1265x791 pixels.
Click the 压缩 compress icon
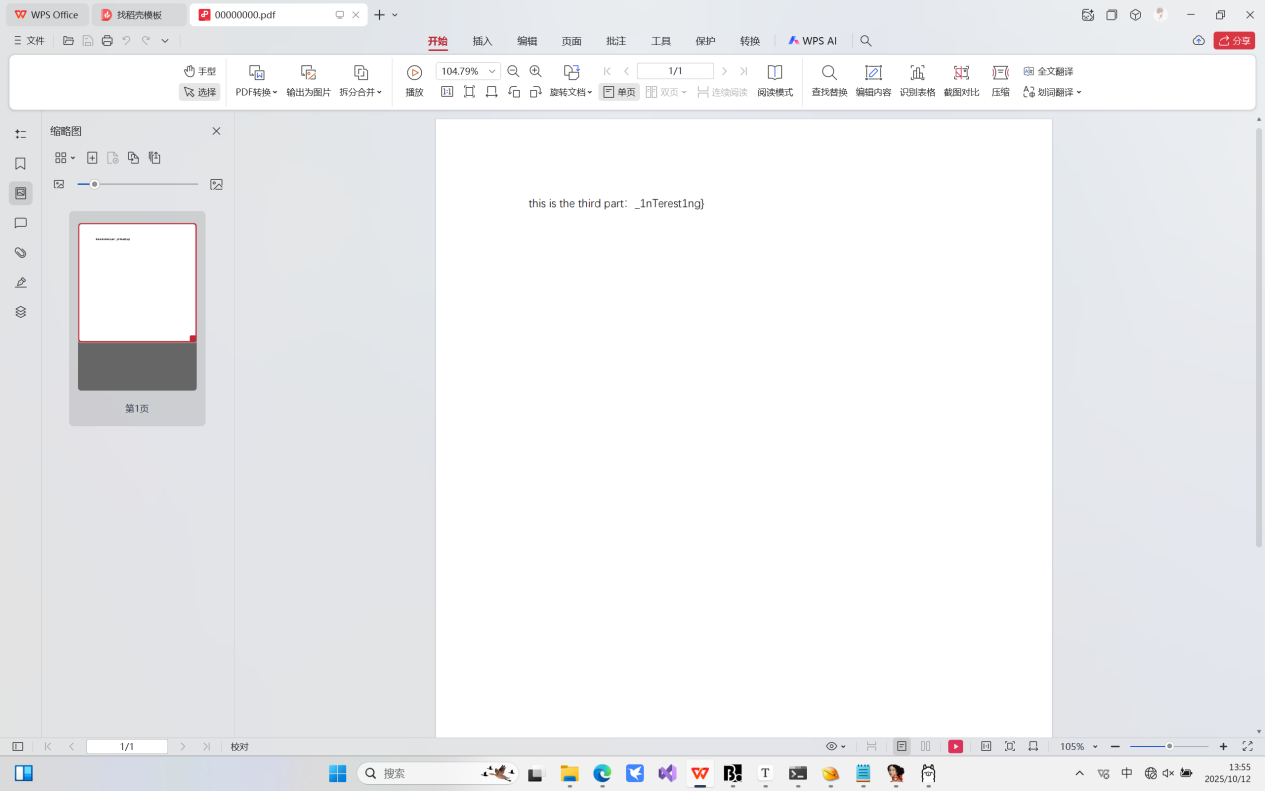pos(1000,73)
